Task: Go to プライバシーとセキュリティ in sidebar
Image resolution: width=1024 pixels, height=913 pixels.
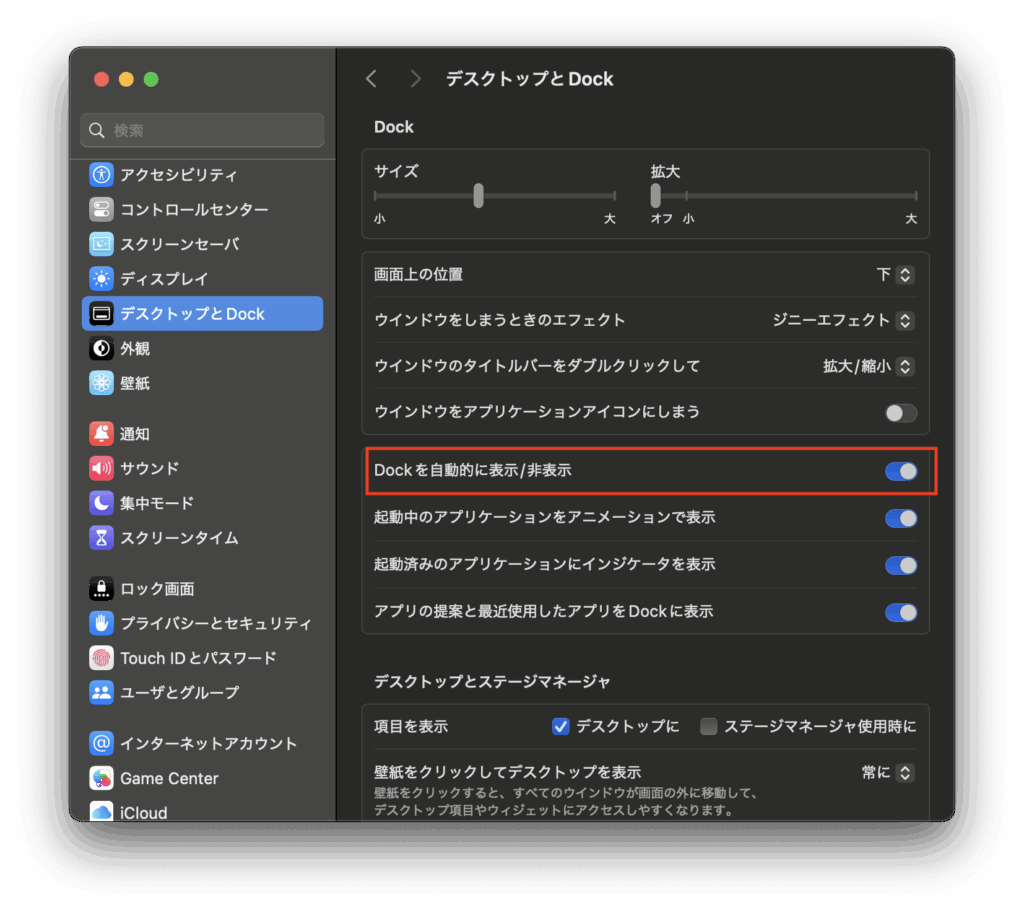Action: 215,624
